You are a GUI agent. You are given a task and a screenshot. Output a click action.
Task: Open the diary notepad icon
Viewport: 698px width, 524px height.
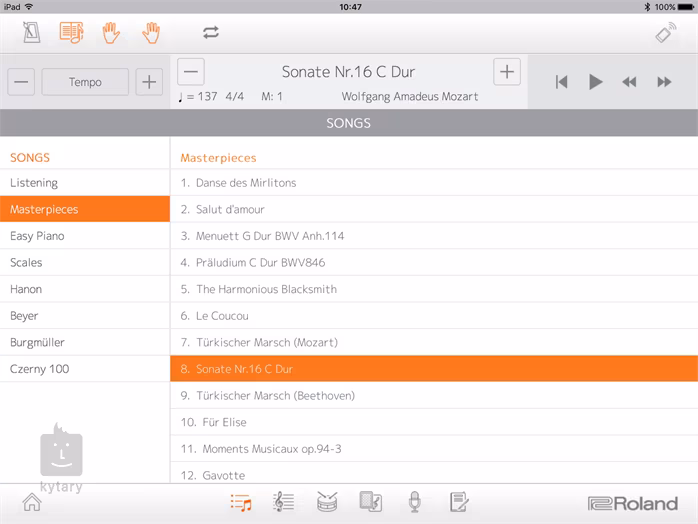[x=459, y=502]
